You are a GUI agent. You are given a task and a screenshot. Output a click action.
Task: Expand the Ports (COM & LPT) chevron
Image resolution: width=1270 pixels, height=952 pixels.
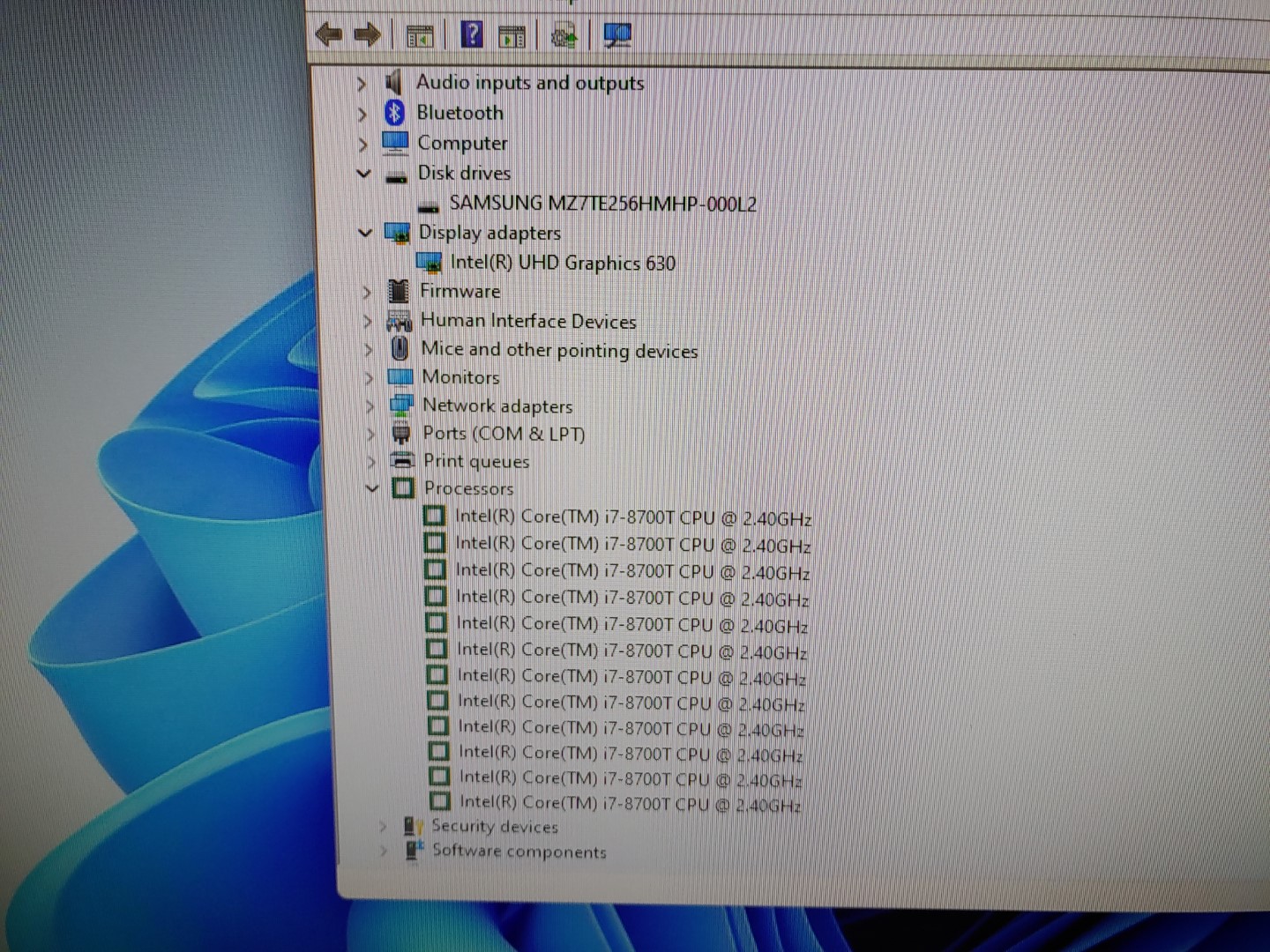click(x=371, y=434)
